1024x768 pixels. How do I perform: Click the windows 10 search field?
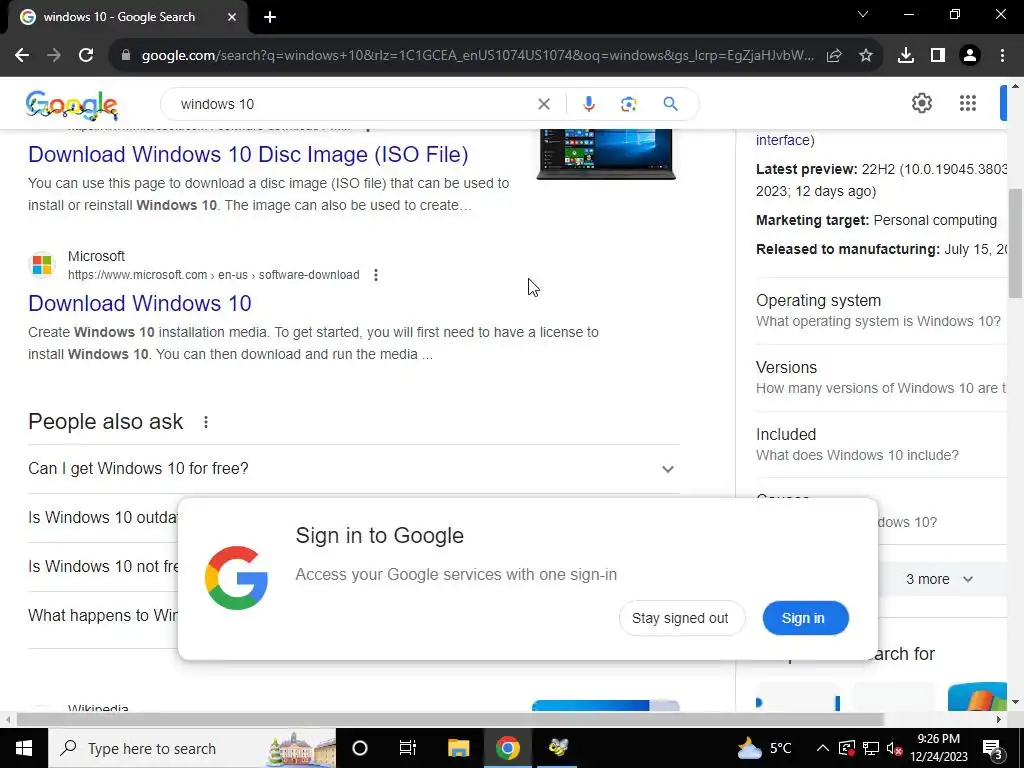353,104
